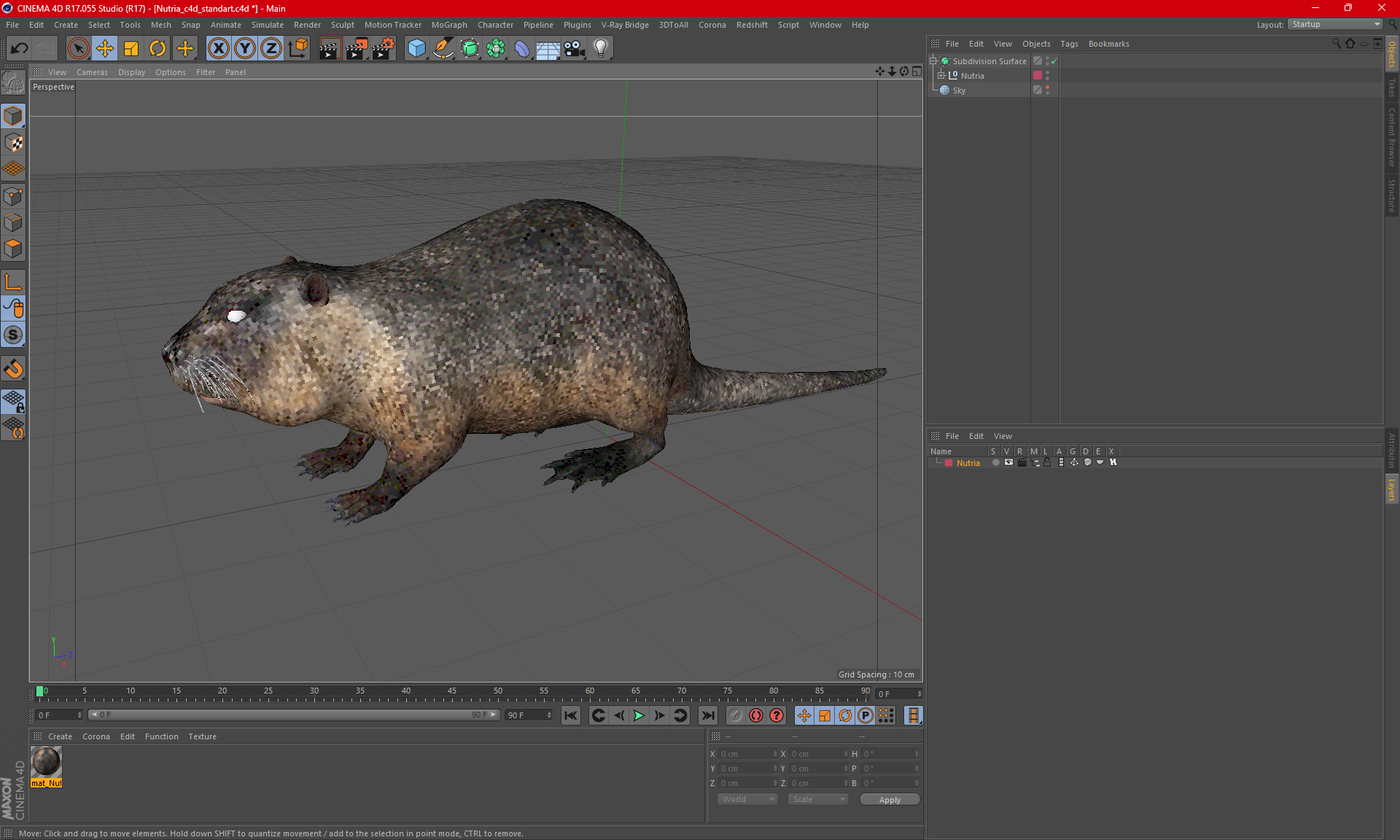Open Subdivision Surface generator icon

(x=470, y=49)
